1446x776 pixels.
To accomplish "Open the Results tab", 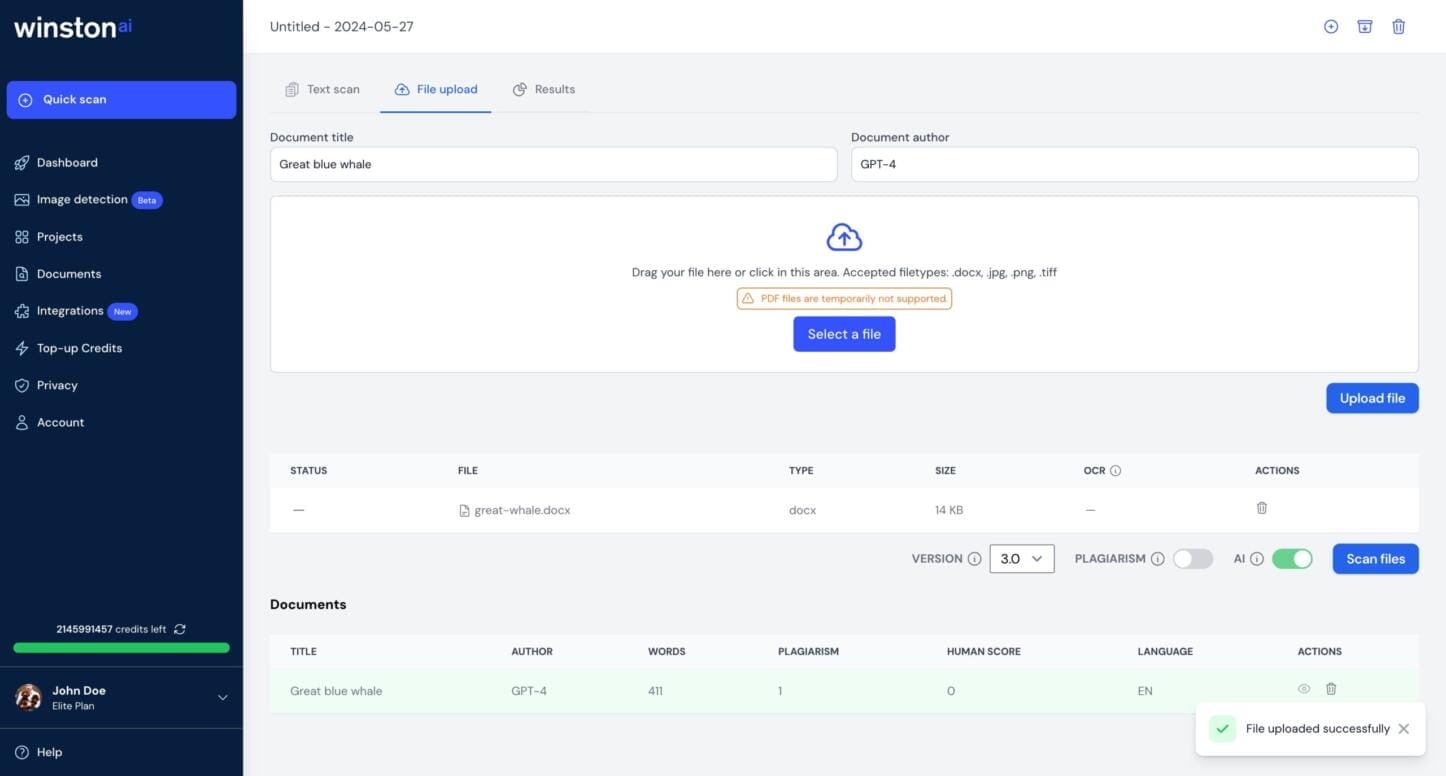I will coord(545,89).
